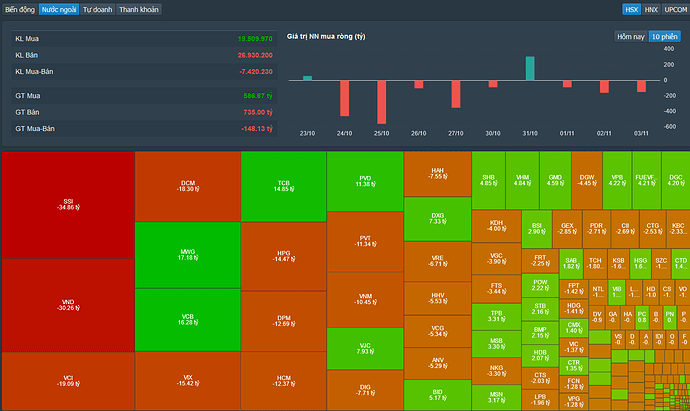Screen dimensions: 690x411
Task: Open the Tự doanh tab
Action: point(97,9)
